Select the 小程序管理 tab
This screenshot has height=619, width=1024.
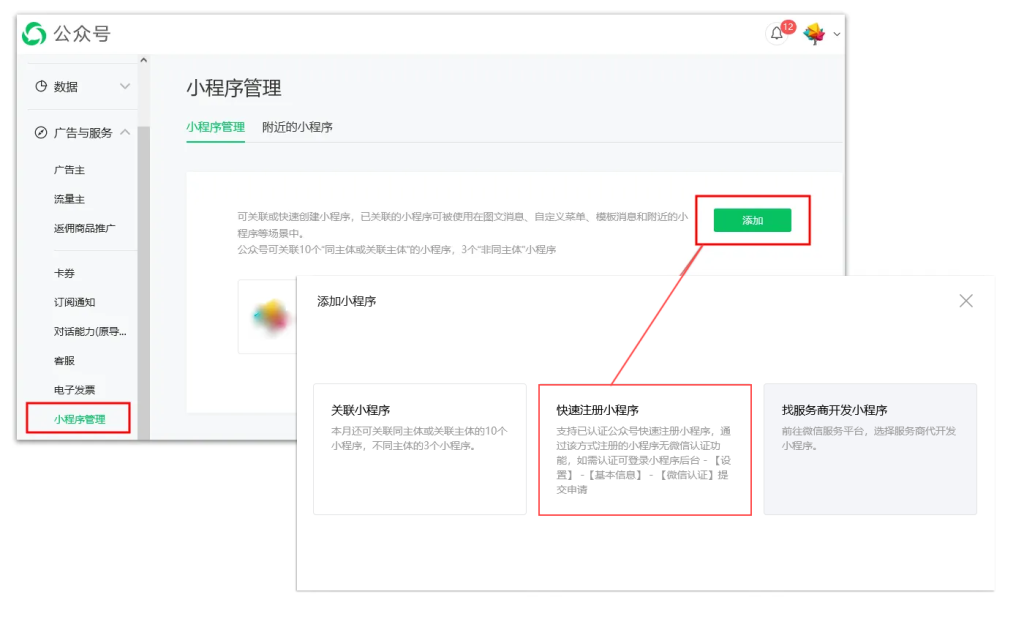pos(215,127)
